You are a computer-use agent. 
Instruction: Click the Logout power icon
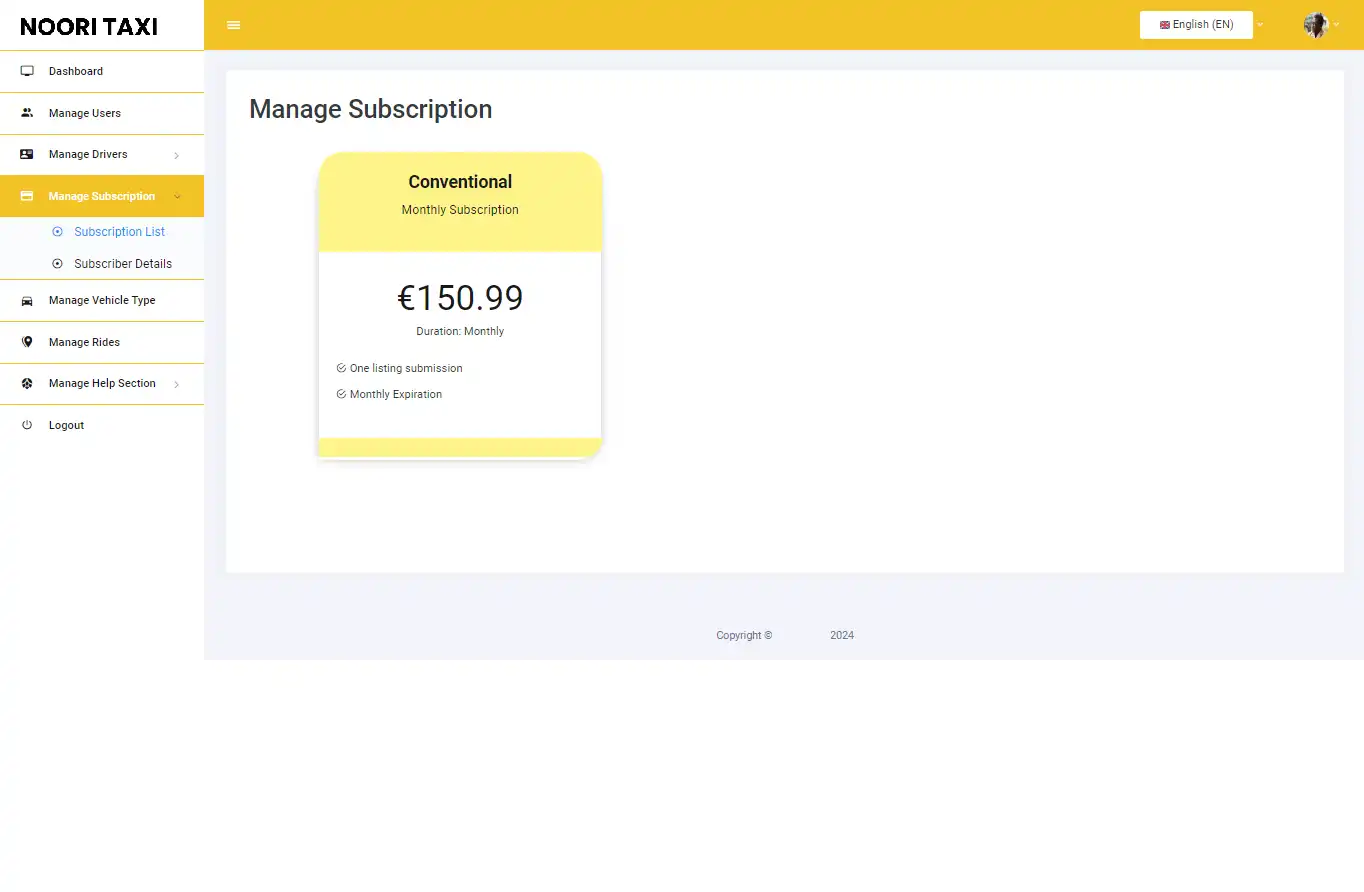click(x=26, y=425)
